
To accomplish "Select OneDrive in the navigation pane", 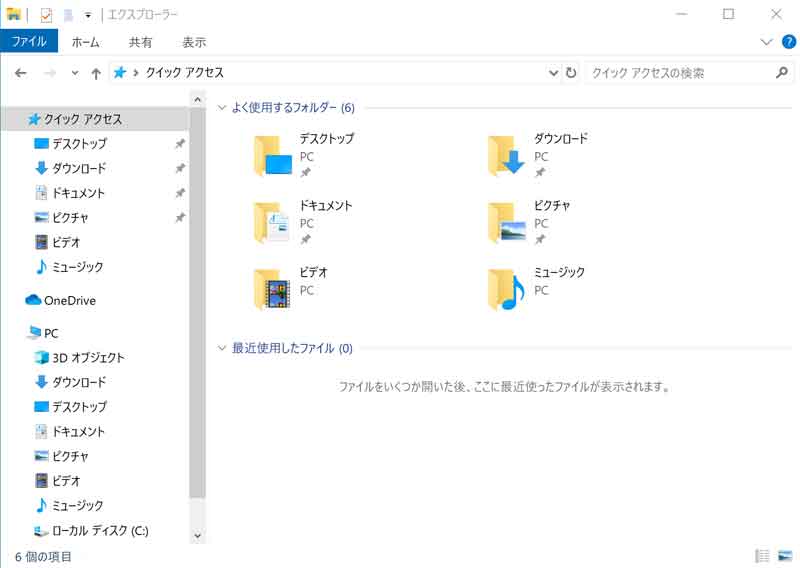I will coord(69,300).
